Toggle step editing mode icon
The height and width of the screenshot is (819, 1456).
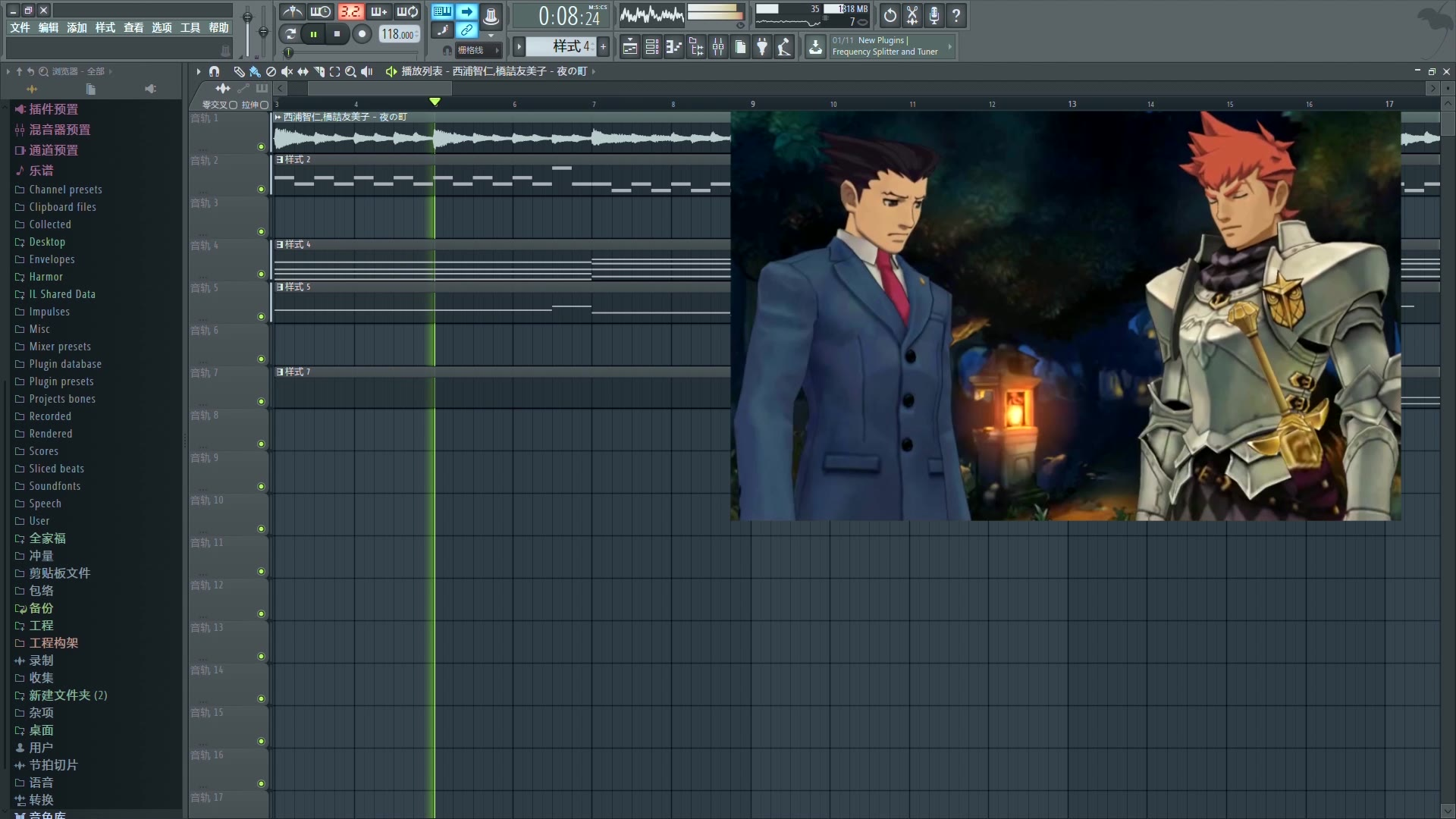[443, 30]
